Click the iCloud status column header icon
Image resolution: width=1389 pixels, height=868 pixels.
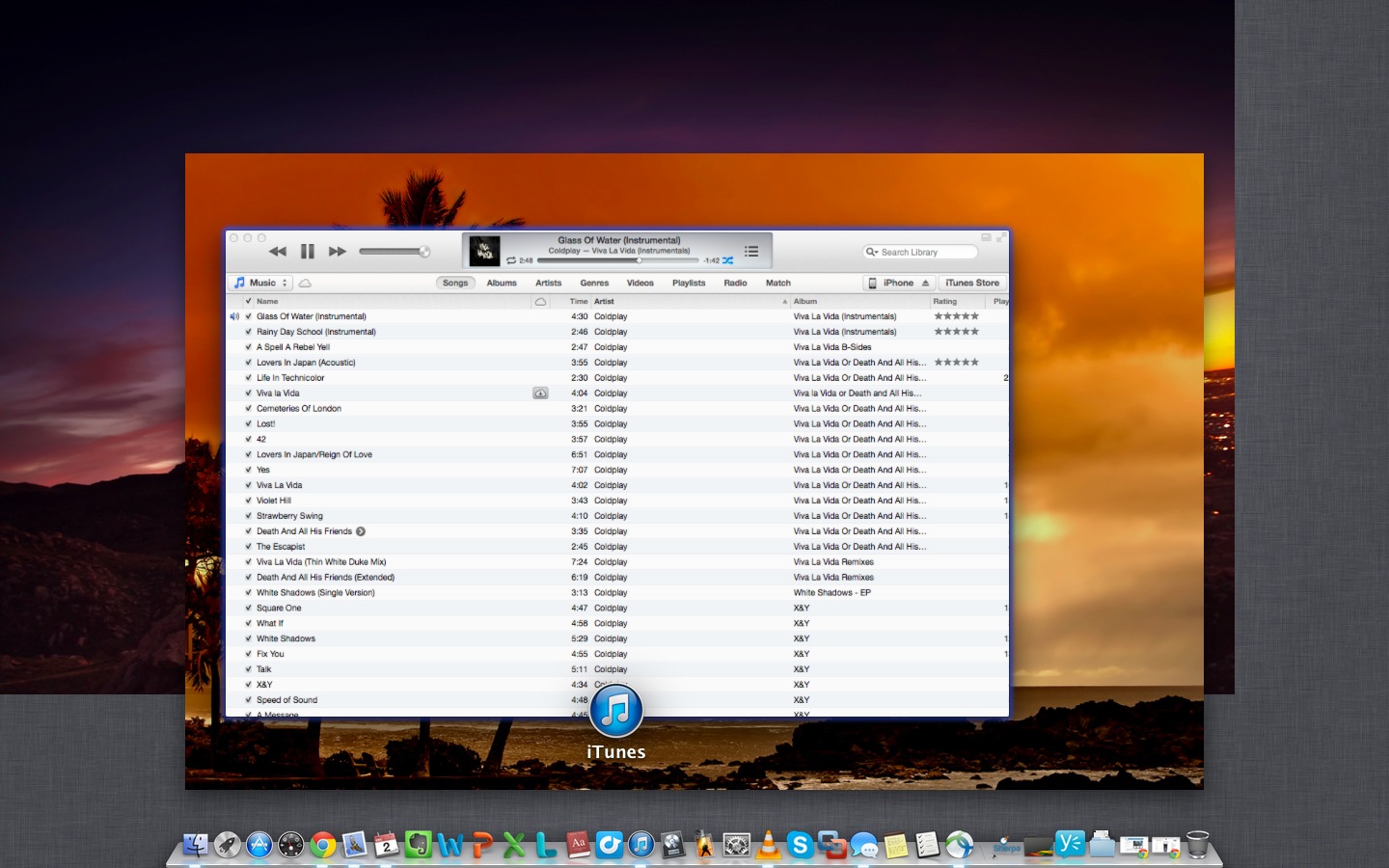coord(540,302)
